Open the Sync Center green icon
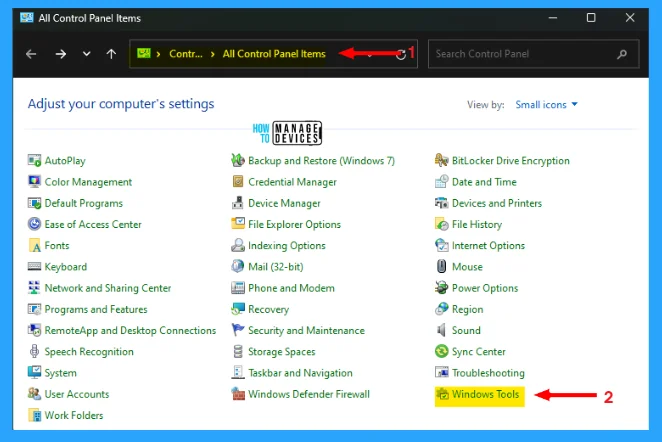Image resolution: width=662 pixels, height=442 pixels. [441, 351]
